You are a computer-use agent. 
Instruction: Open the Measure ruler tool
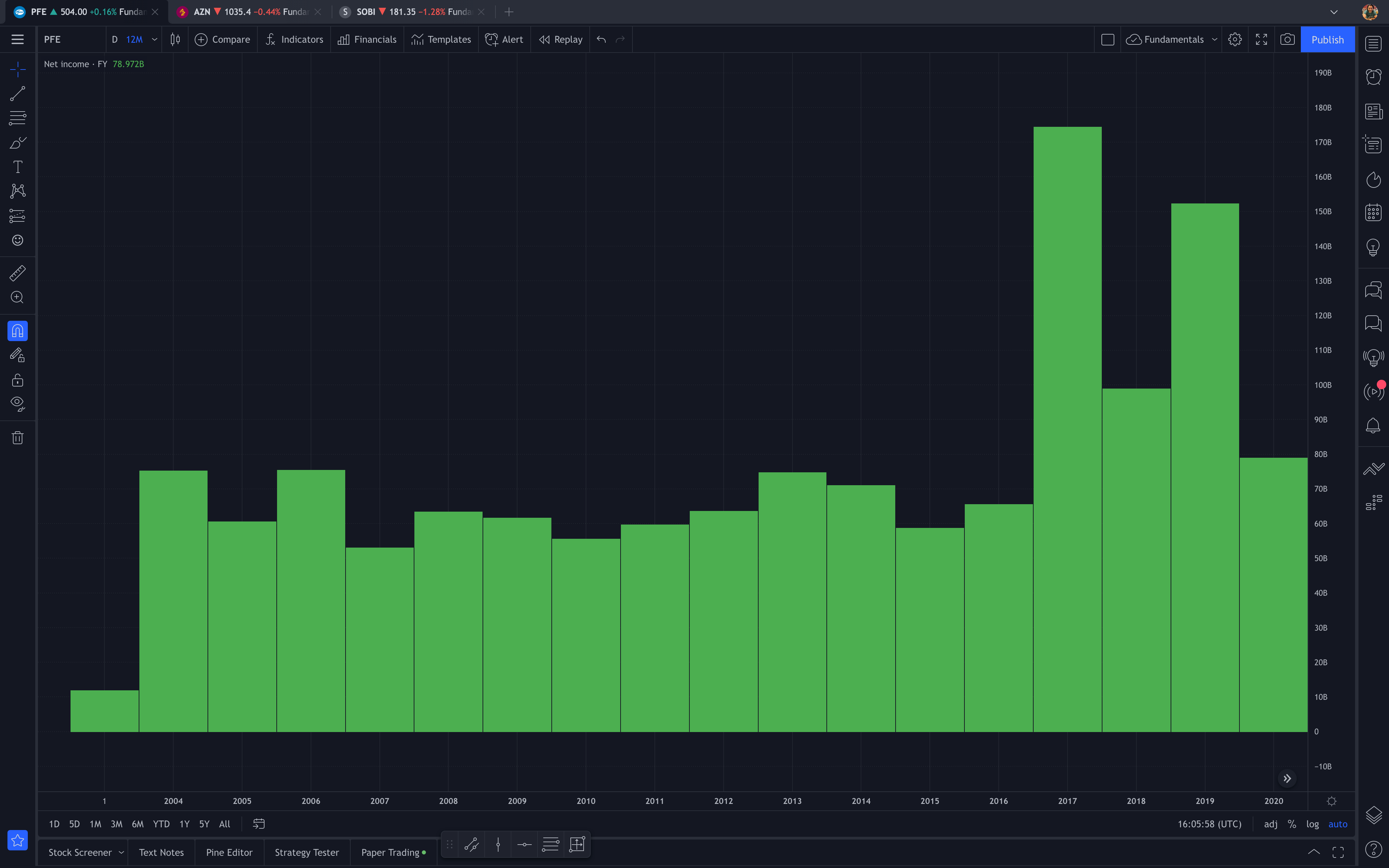pyautogui.click(x=17, y=273)
